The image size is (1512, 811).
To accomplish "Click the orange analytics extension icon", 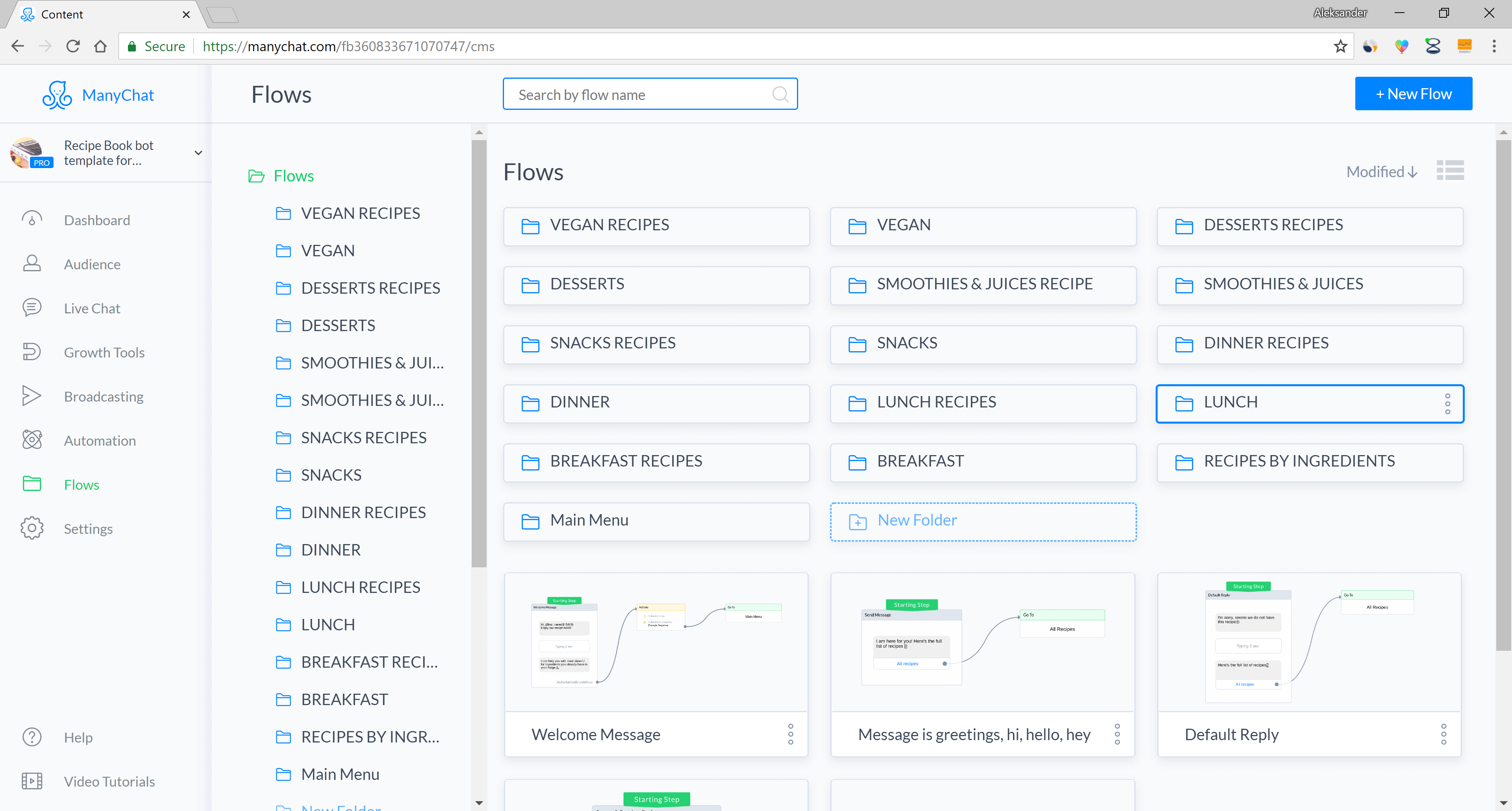I will click(1464, 46).
